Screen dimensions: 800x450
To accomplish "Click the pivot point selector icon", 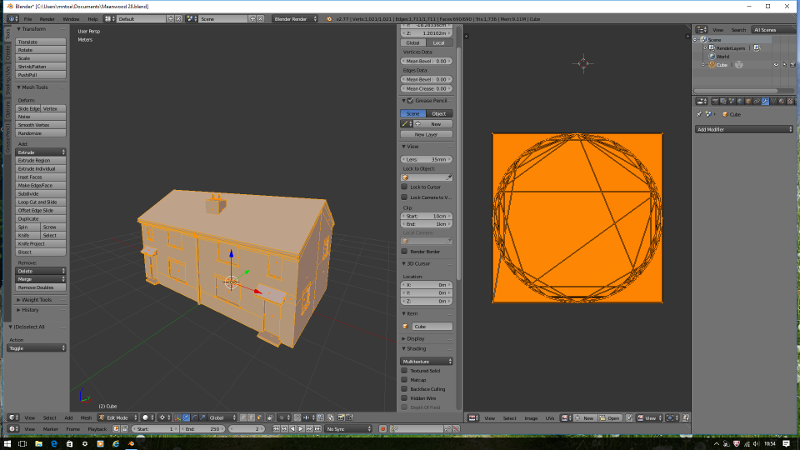I will pyautogui.click(x=164, y=417).
